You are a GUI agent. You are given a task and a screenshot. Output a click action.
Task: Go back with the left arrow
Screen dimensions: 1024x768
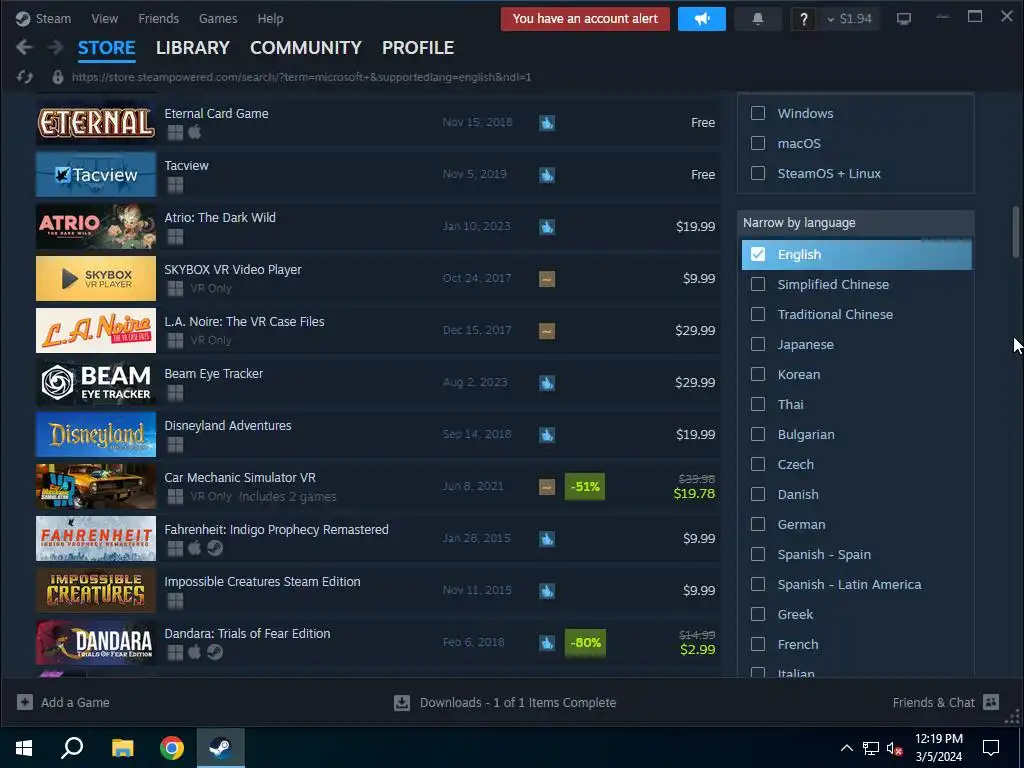coord(24,47)
